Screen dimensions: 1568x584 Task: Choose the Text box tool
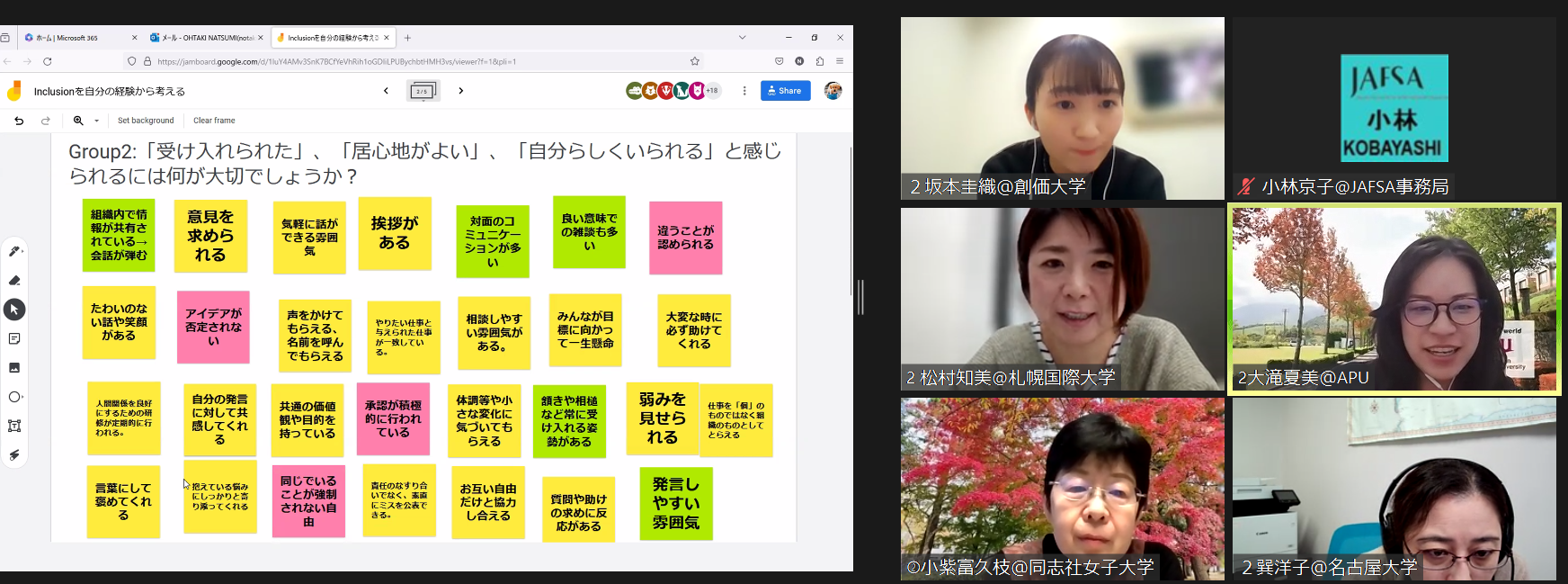pyautogui.click(x=14, y=426)
